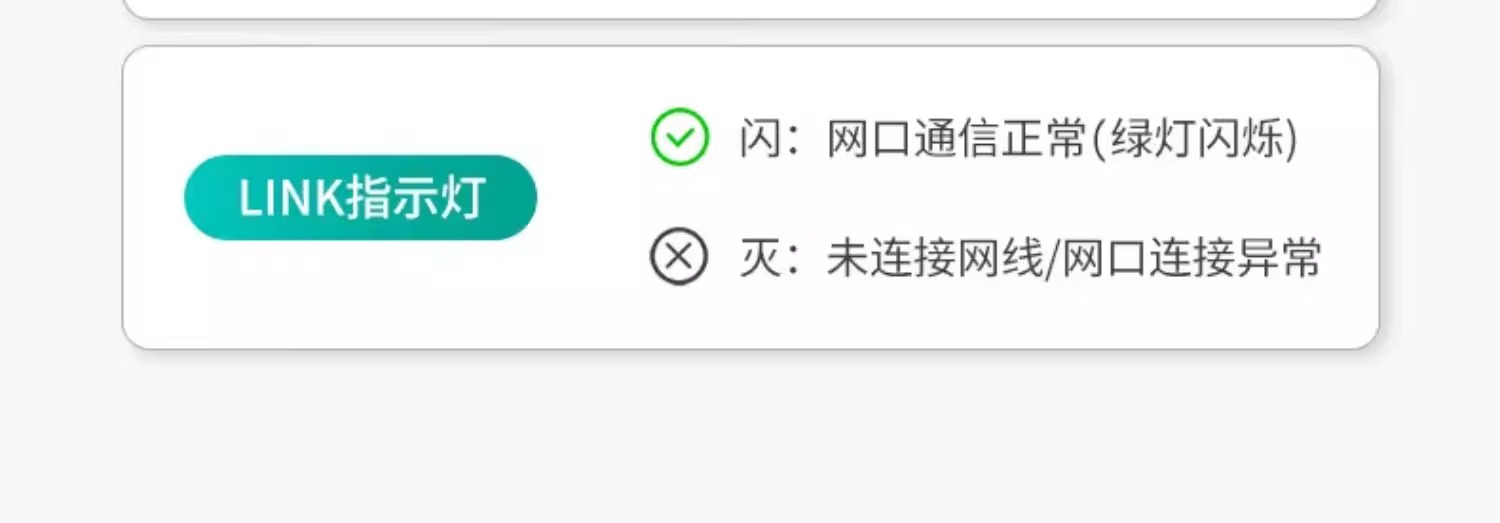
Task: Click the checkmark inside the green circle
Action: point(680,138)
